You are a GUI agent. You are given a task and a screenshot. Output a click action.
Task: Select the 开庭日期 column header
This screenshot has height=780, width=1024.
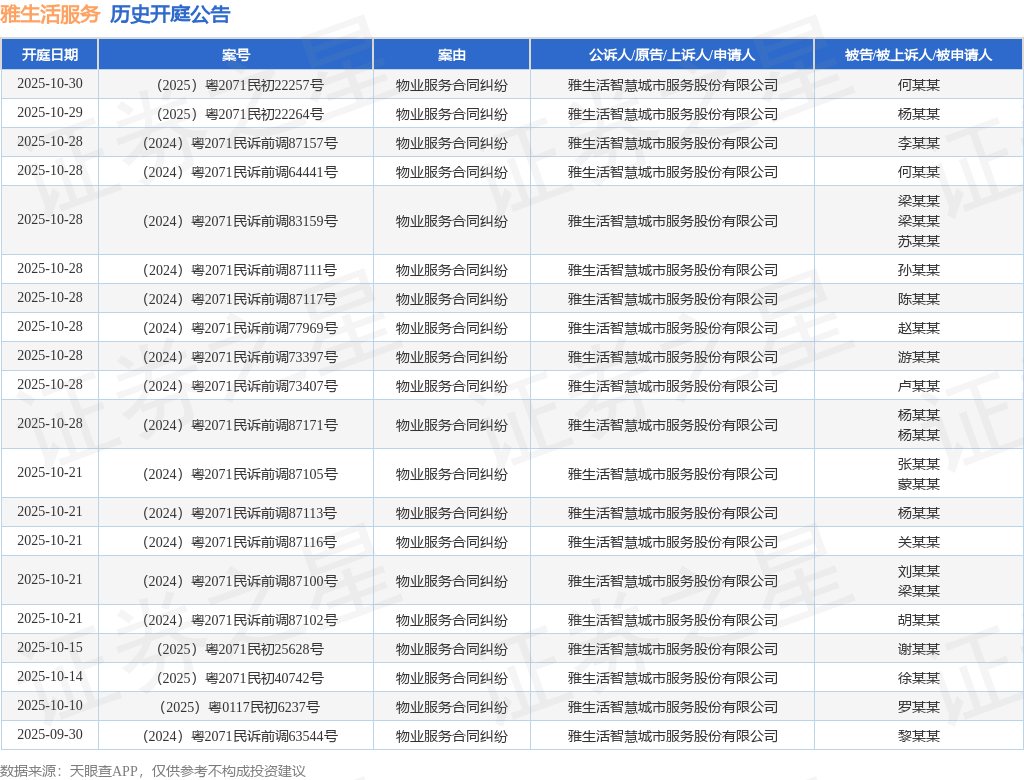(x=50, y=55)
